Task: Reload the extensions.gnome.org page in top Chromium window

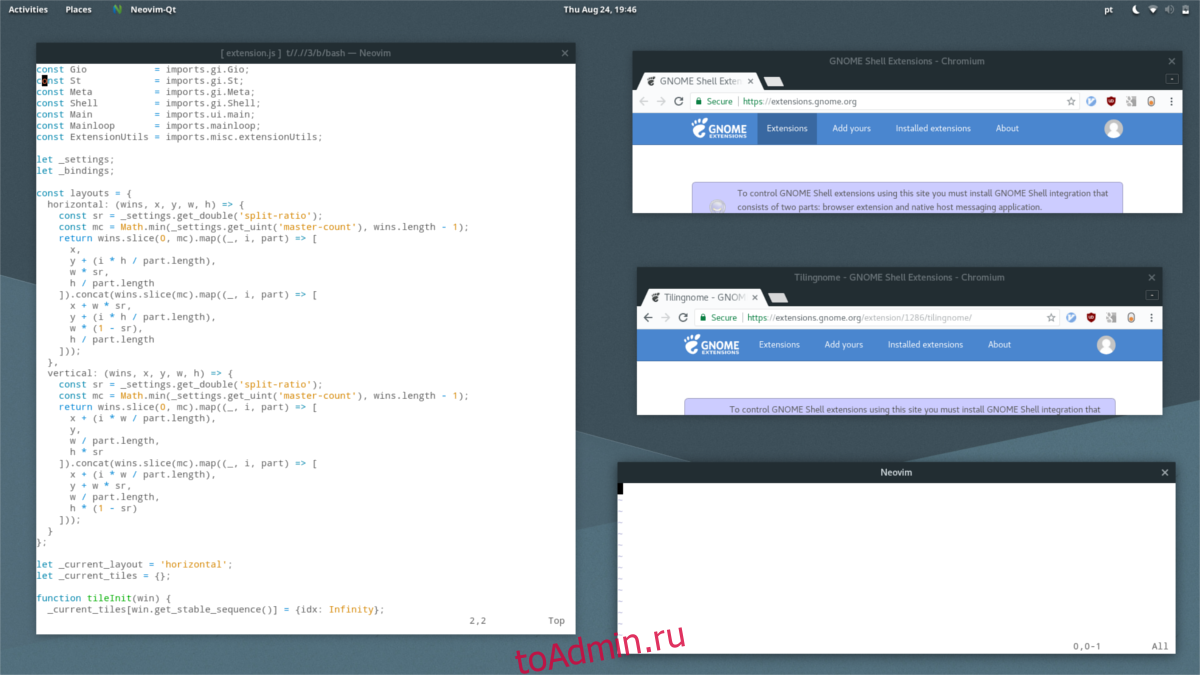Action: click(679, 101)
